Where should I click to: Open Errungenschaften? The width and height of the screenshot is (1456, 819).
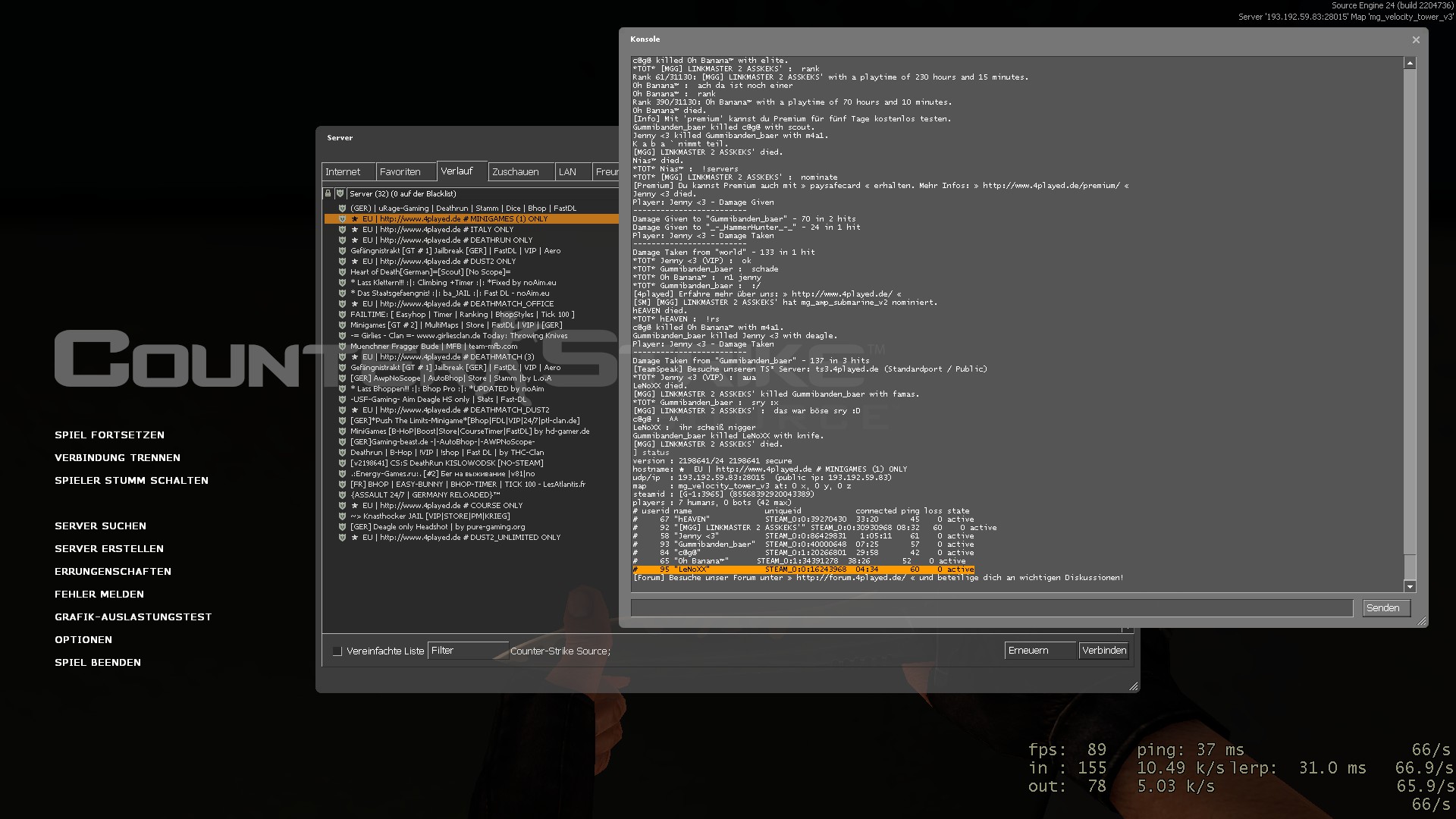pos(113,572)
